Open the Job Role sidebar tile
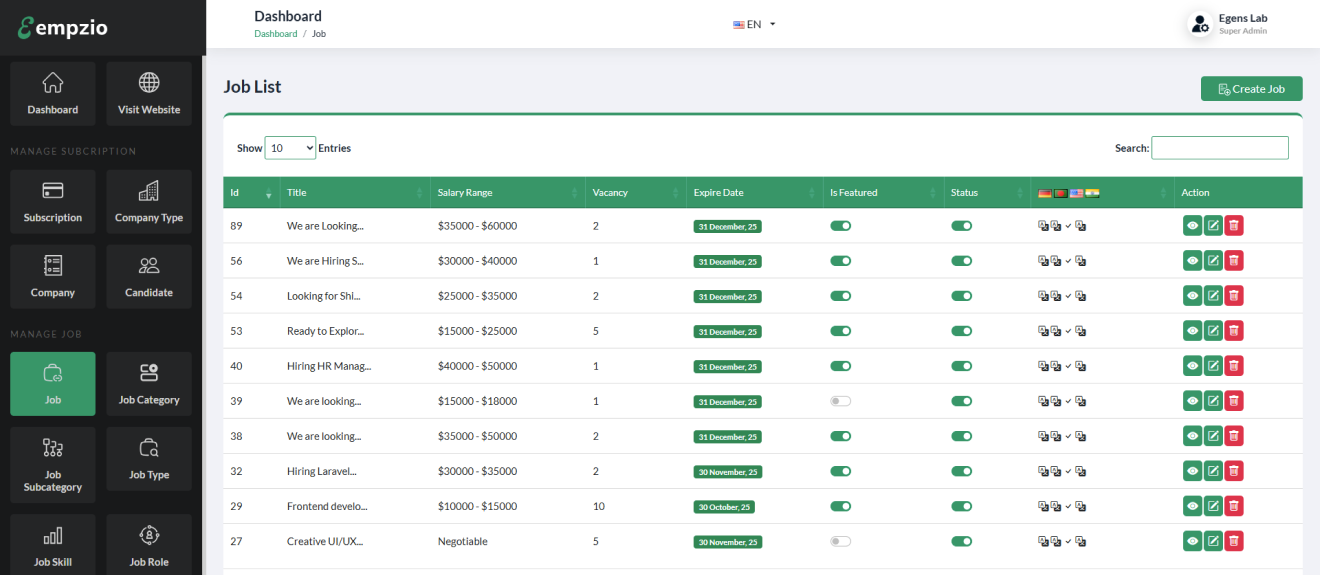 [x=149, y=545]
